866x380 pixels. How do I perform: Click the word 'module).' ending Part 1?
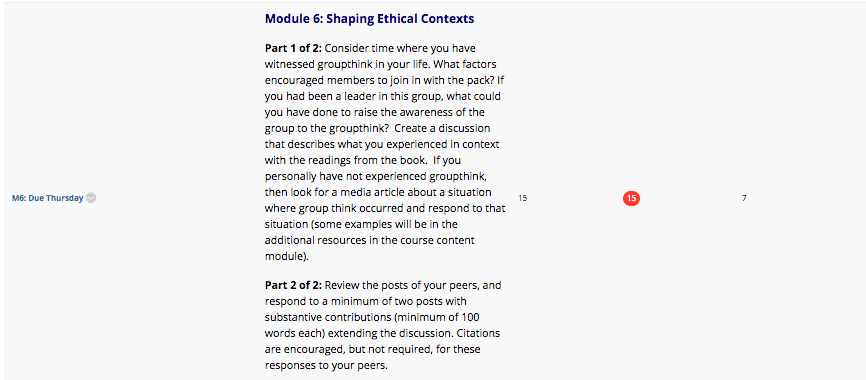[287, 257]
